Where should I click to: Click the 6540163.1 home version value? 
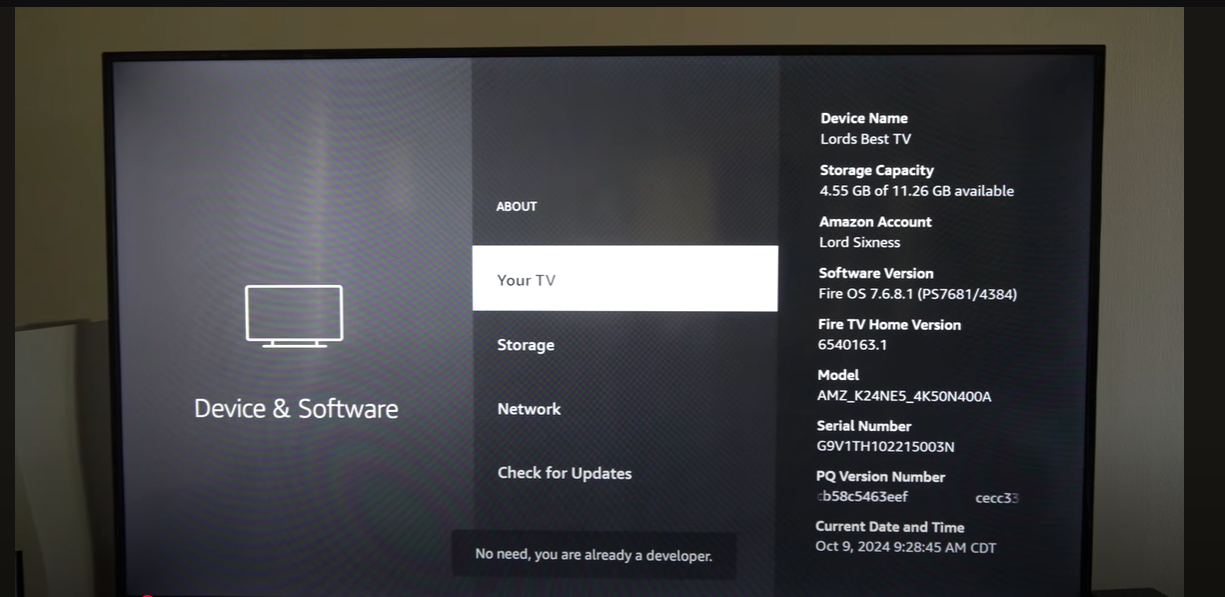click(853, 345)
